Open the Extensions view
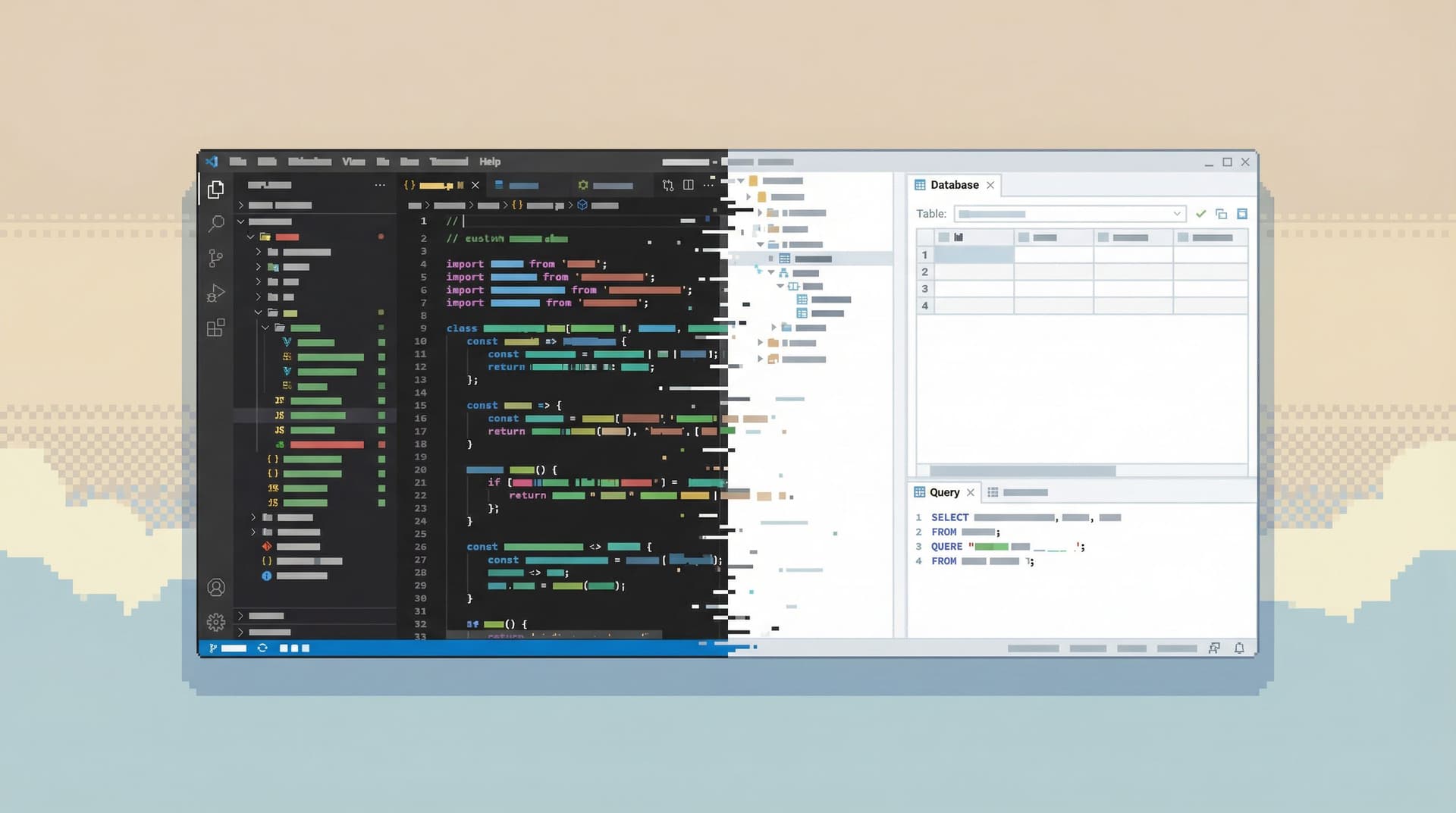 pos(217,328)
